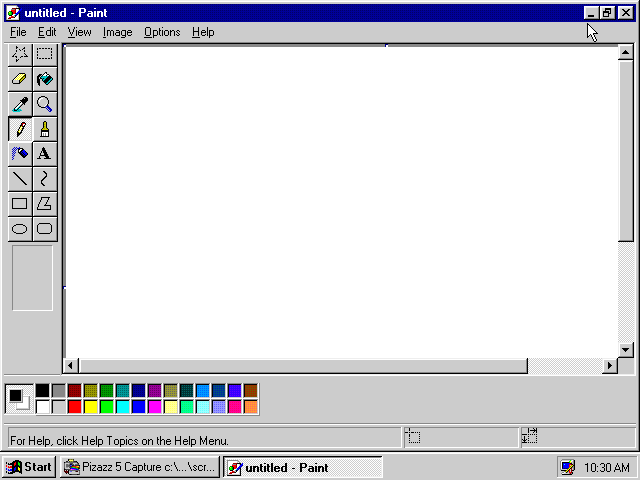Choose the straight Line tool
This screenshot has width=640, height=480.
click(x=20, y=179)
